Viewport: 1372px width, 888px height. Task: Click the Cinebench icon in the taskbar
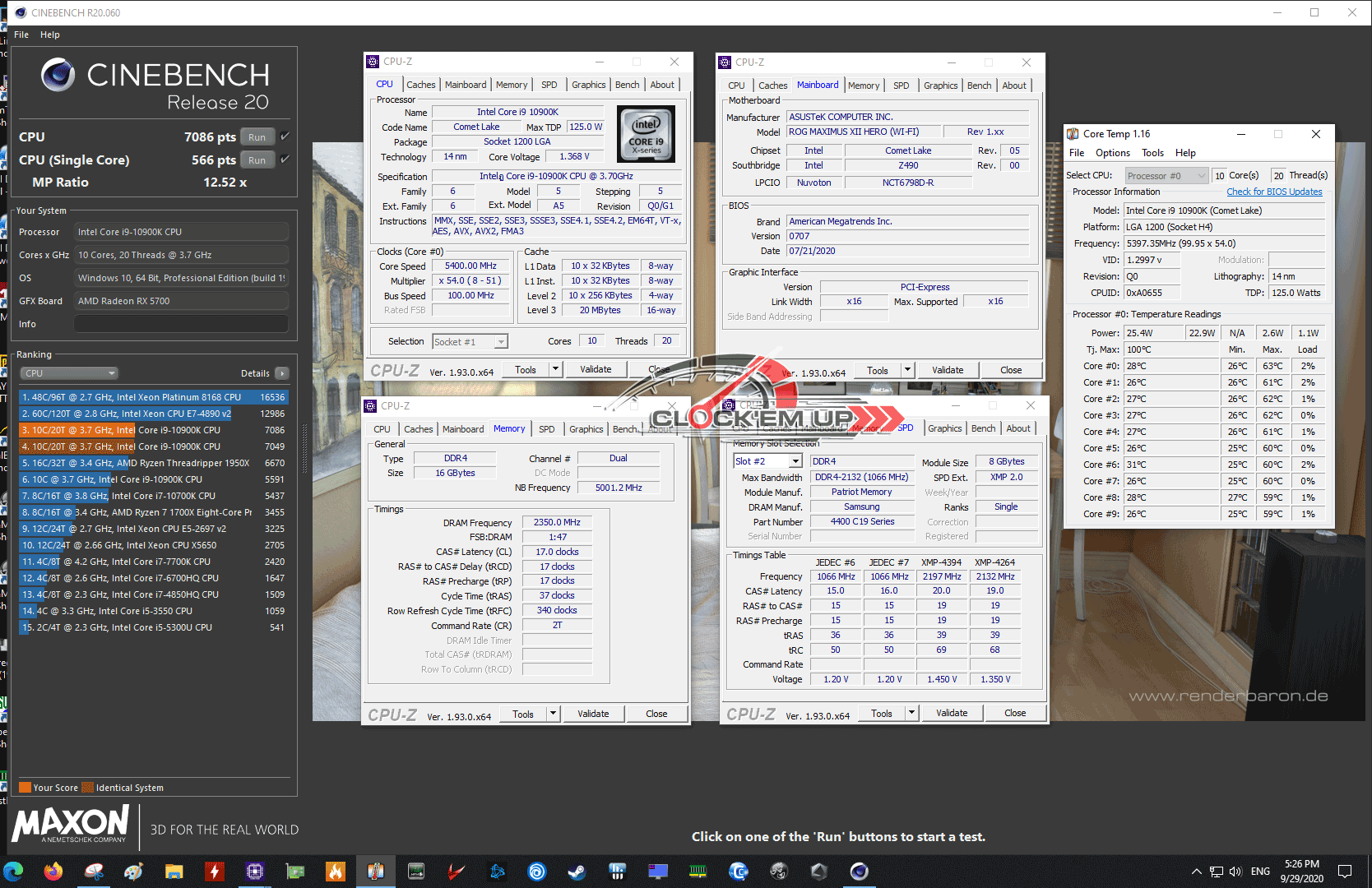pyautogui.click(x=859, y=871)
